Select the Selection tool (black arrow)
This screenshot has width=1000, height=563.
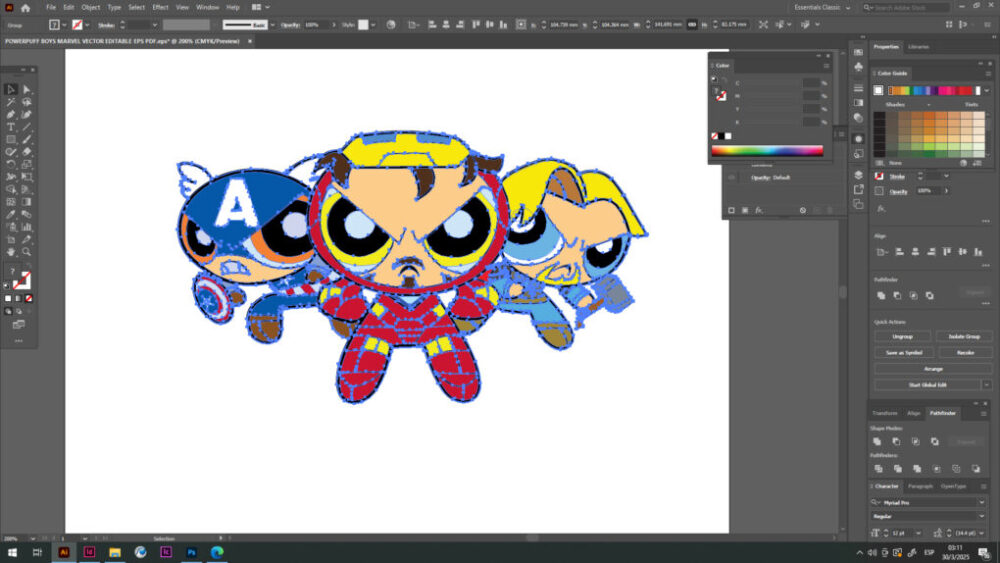coord(11,90)
